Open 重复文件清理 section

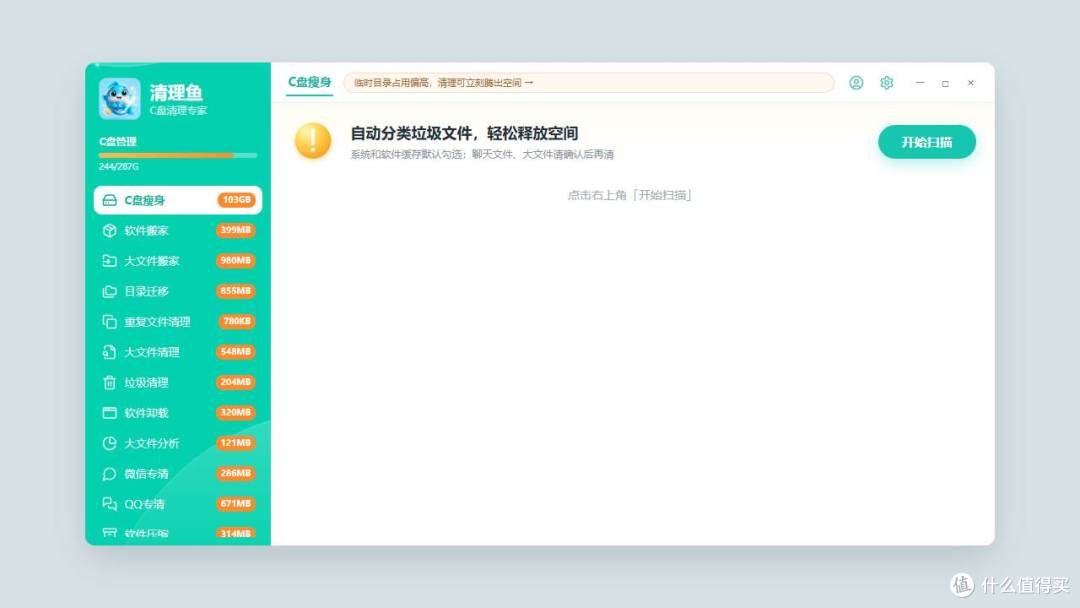coord(178,322)
